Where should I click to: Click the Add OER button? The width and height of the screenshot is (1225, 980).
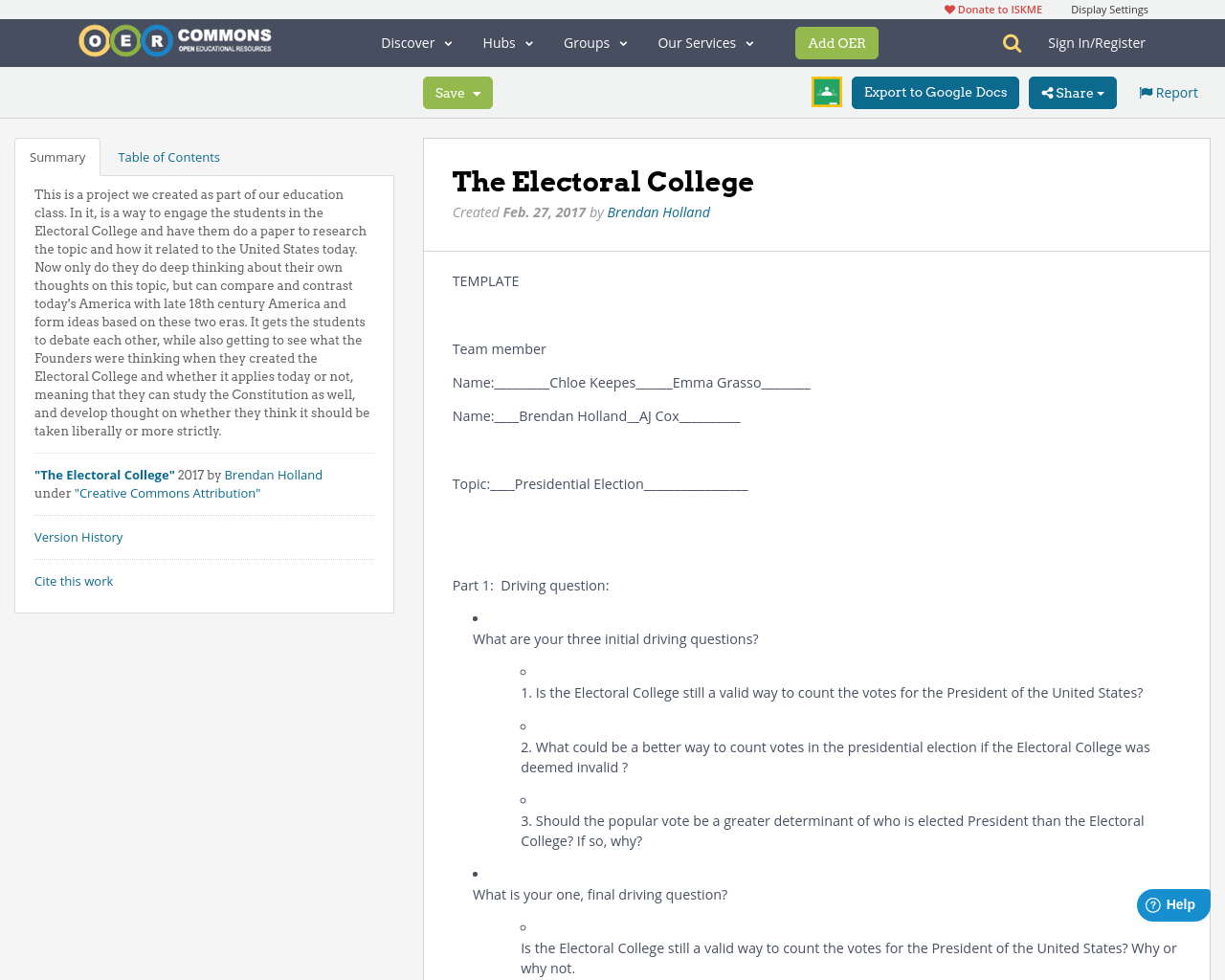[836, 42]
